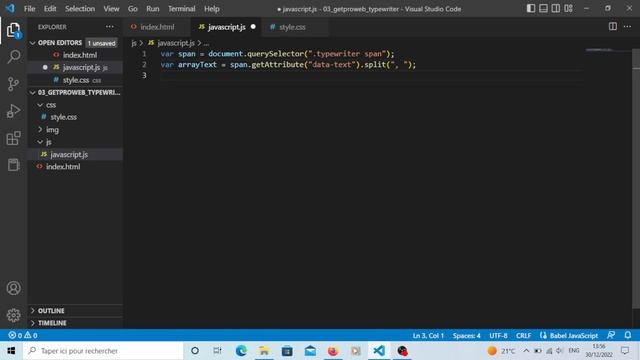This screenshot has height=360, width=640.
Task: Open File Explorer from the taskbar
Action: tap(264, 351)
